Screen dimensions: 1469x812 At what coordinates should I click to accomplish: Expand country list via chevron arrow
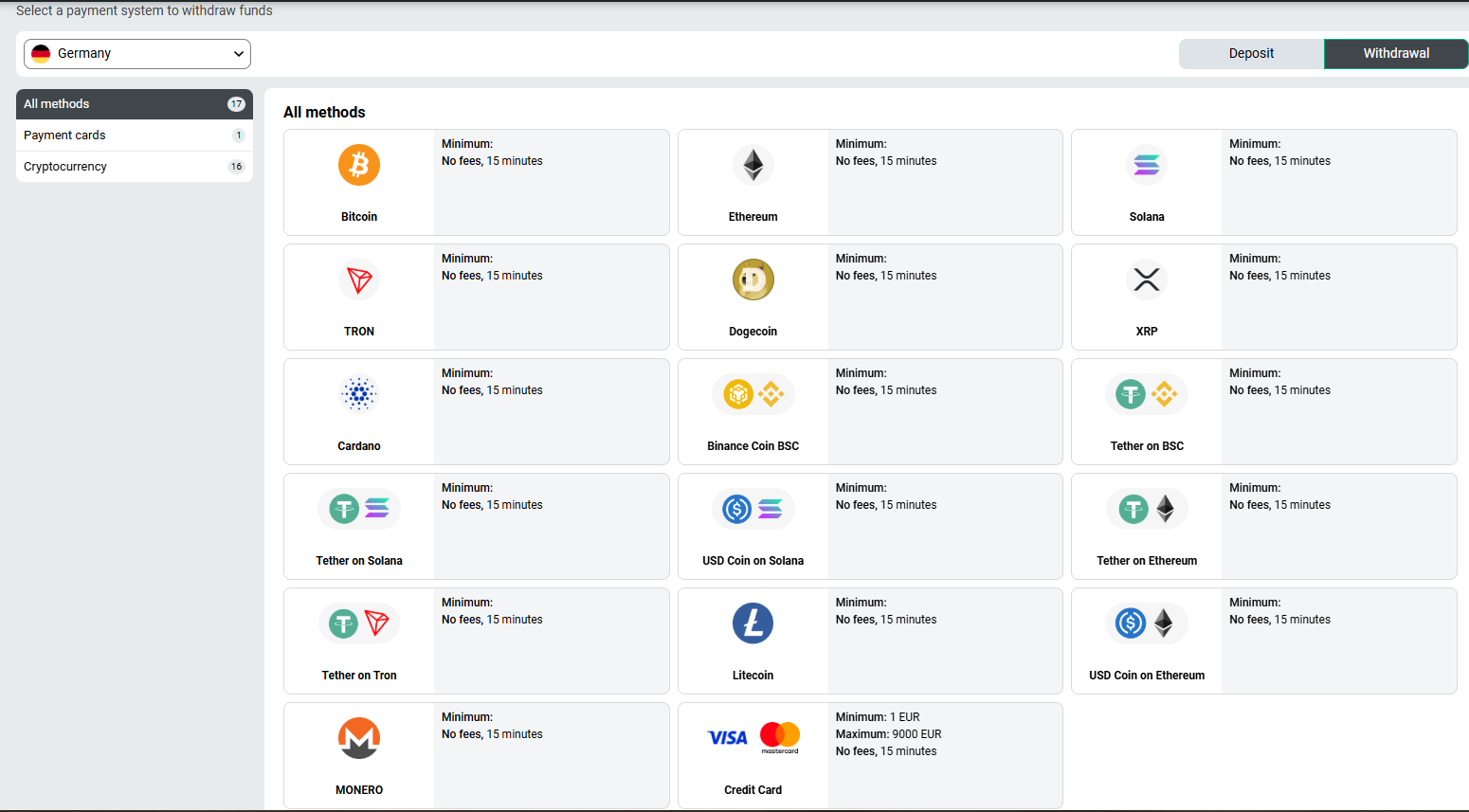pyautogui.click(x=239, y=54)
